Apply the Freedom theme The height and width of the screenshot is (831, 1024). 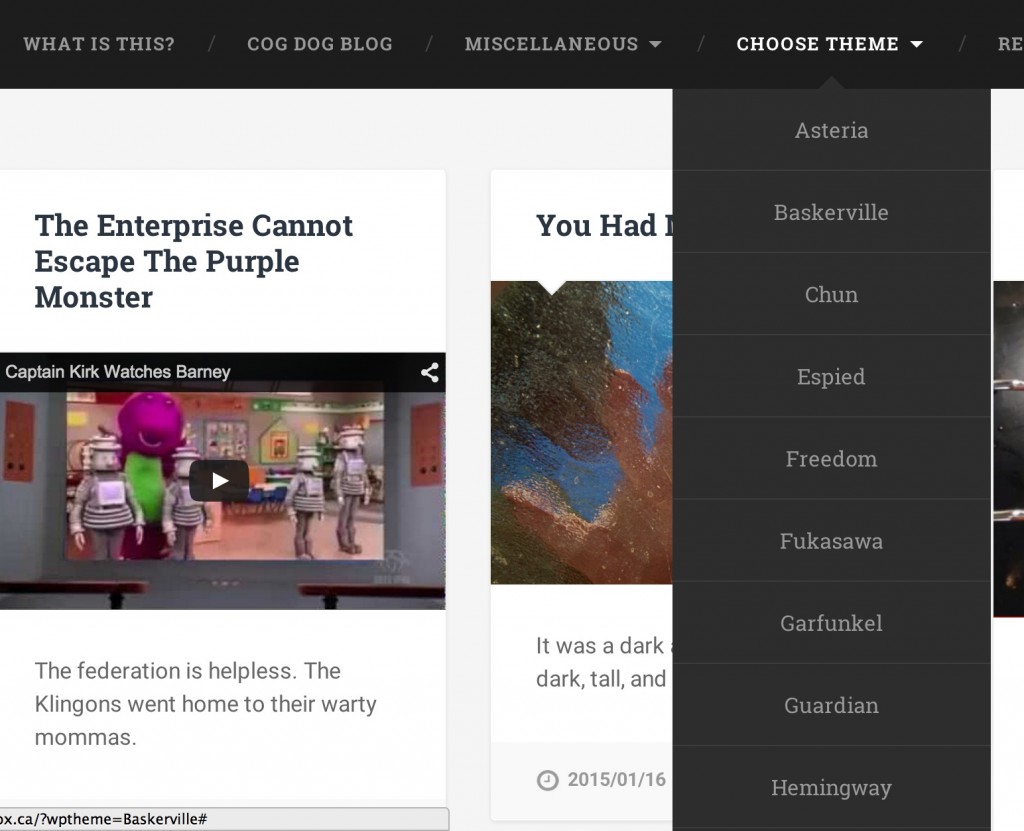831,459
